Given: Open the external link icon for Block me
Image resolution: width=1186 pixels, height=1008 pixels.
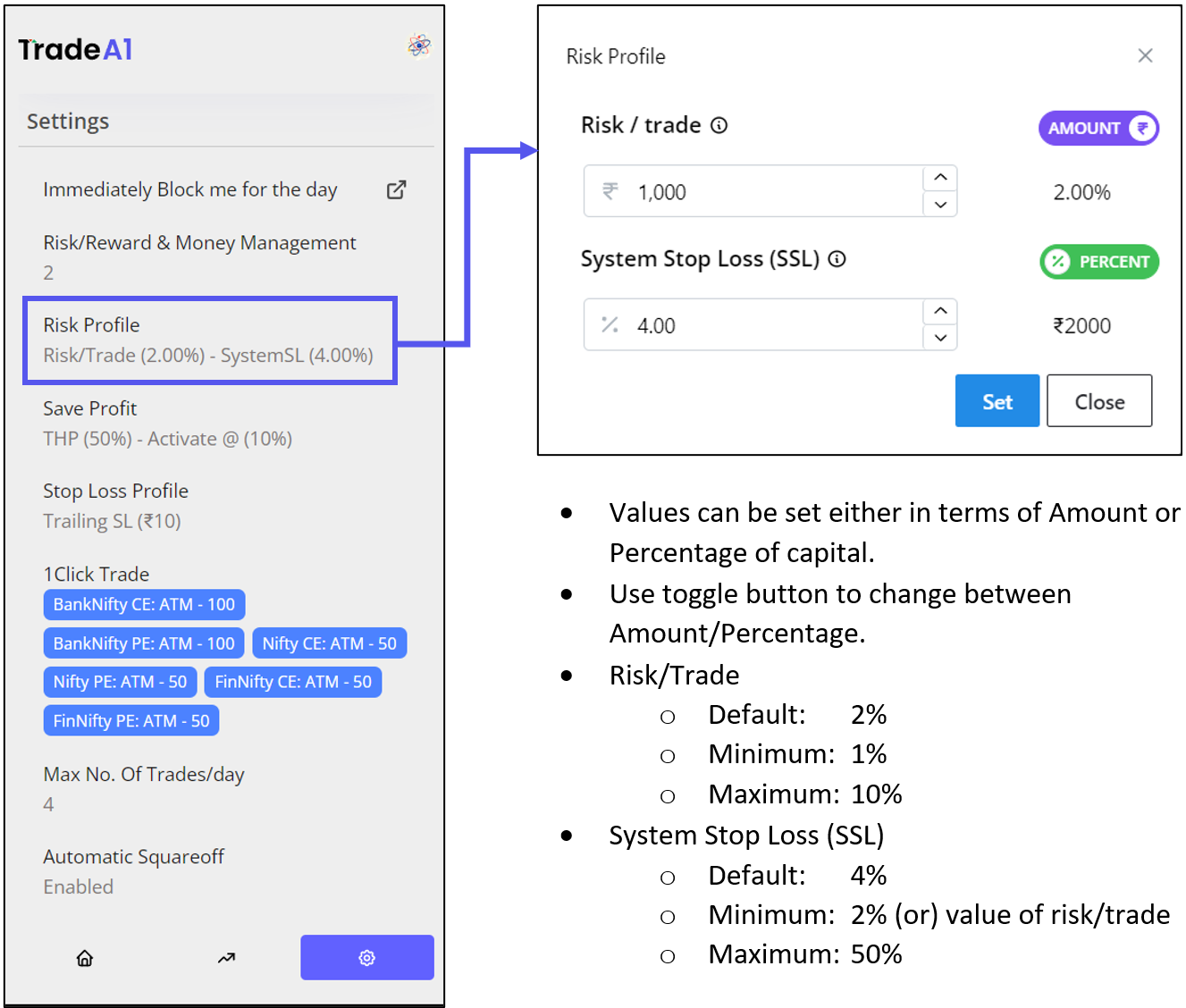Looking at the screenshot, I should coord(396,189).
